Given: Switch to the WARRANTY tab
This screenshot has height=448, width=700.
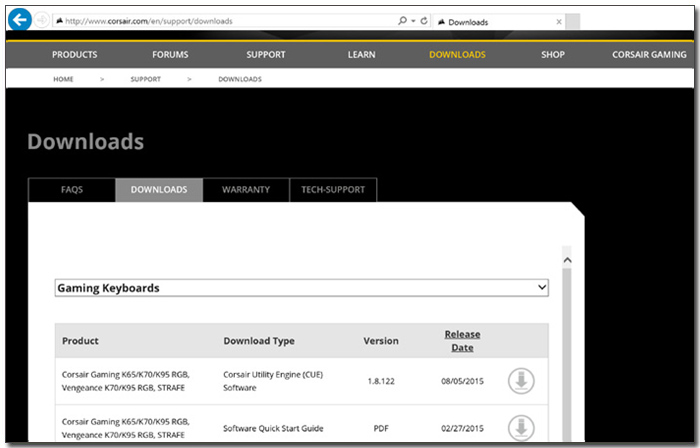Looking at the screenshot, I should [246, 190].
